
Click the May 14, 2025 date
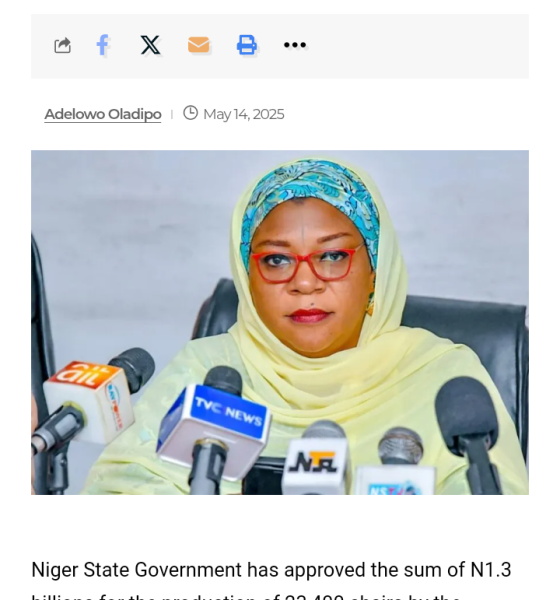click(x=243, y=114)
